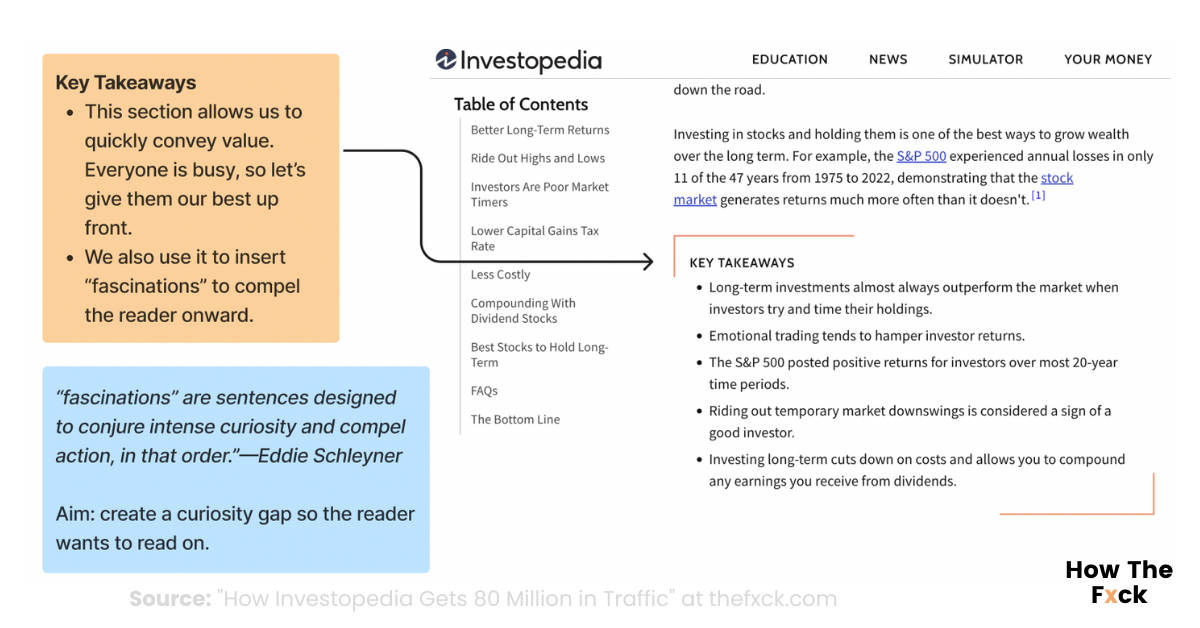Open the Less Costly section
Screen dimensions: 1200x628
tap(500, 274)
